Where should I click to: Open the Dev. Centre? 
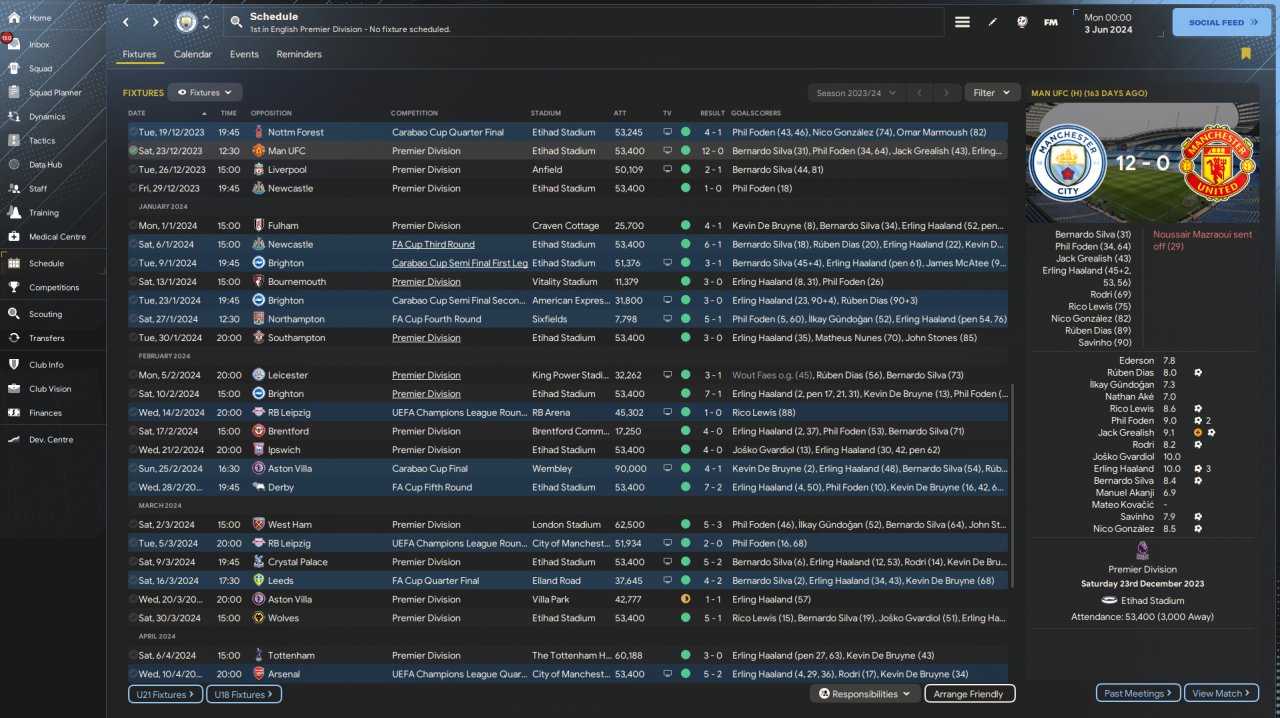coord(50,440)
